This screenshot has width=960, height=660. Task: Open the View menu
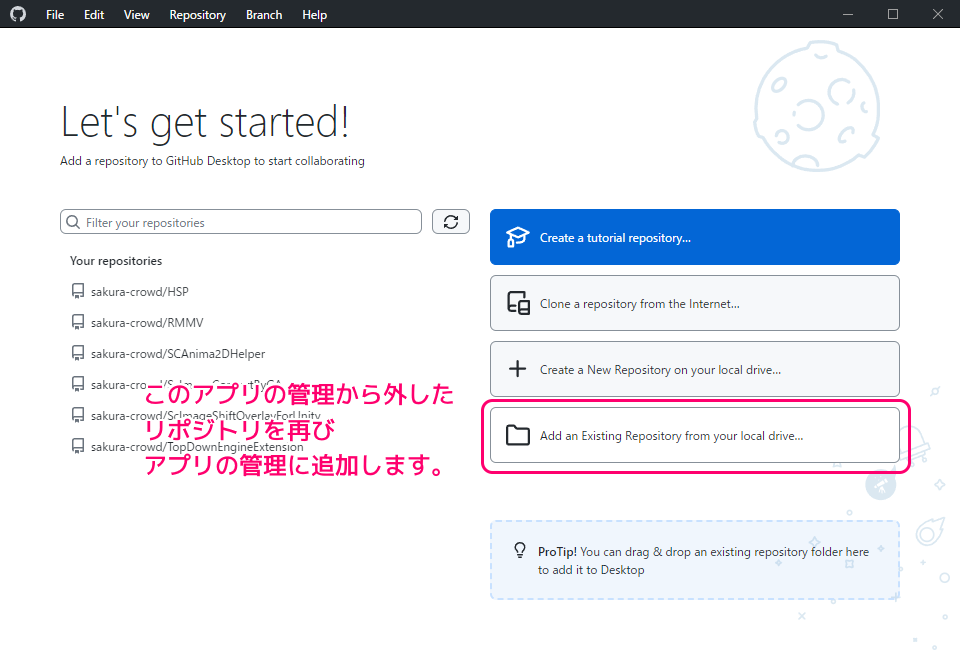(x=136, y=15)
